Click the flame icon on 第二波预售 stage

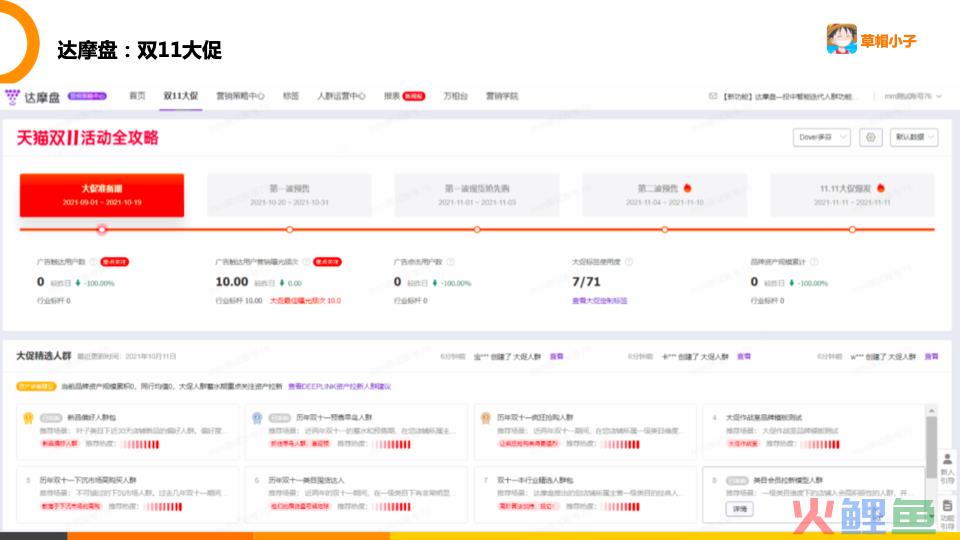point(688,188)
